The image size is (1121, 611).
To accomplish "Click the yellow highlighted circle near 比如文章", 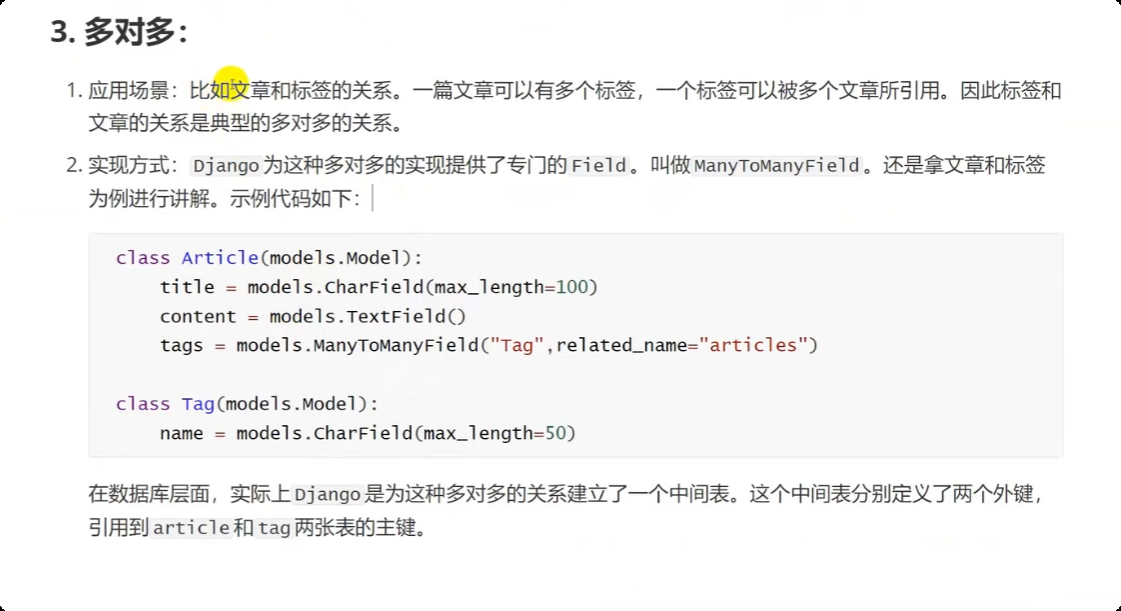I will (229, 79).
